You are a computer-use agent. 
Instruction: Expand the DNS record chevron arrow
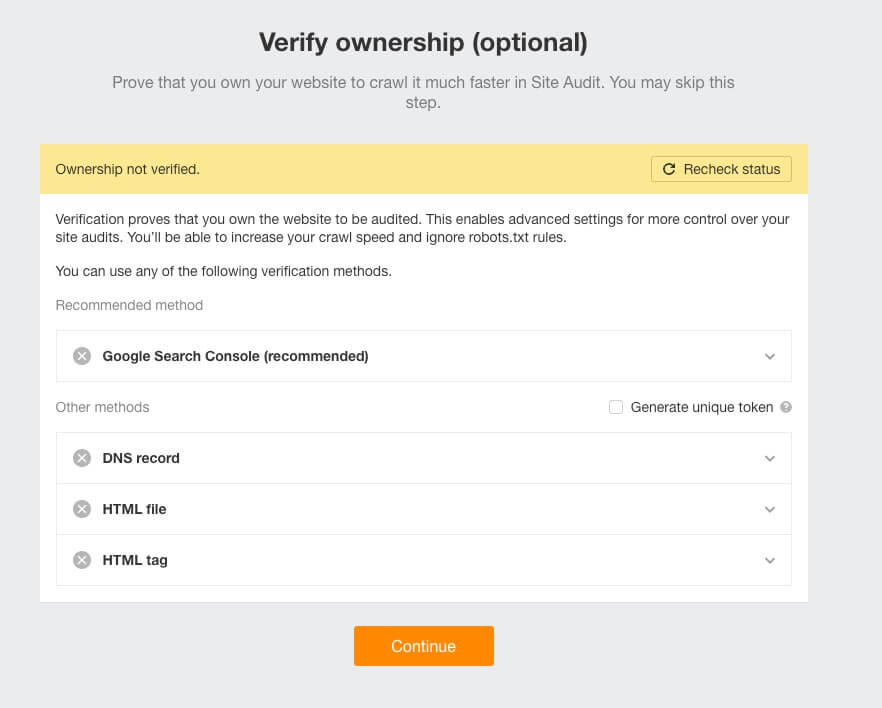769,458
